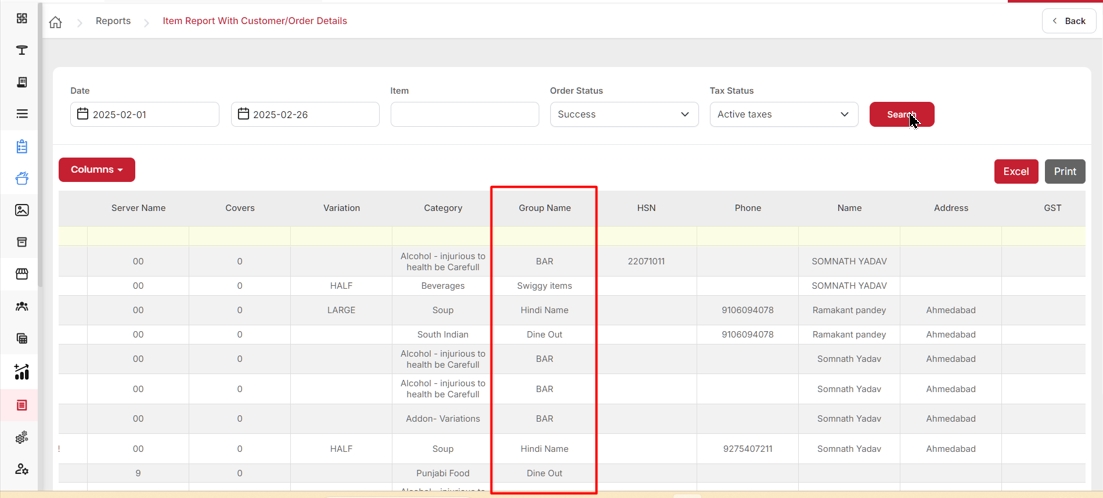
Task: Select the list menu icon in sidebar
Action: click(22, 113)
